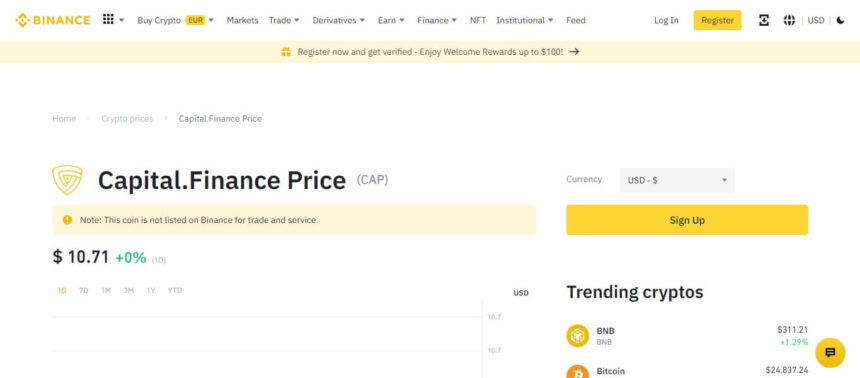Click the +0% change value
The width and height of the screenshot is (860, 378).
pyautogui.click(x=131, y=257)
